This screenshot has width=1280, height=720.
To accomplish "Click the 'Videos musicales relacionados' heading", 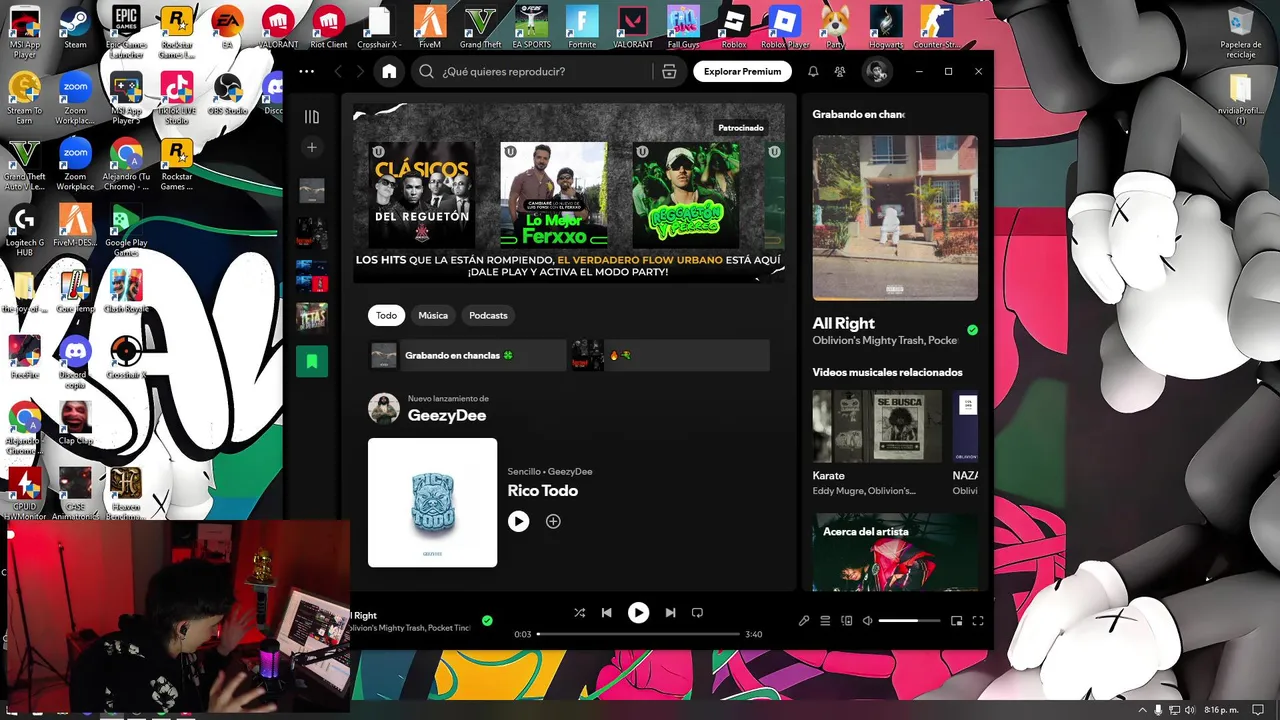I will tap(887, 372).
